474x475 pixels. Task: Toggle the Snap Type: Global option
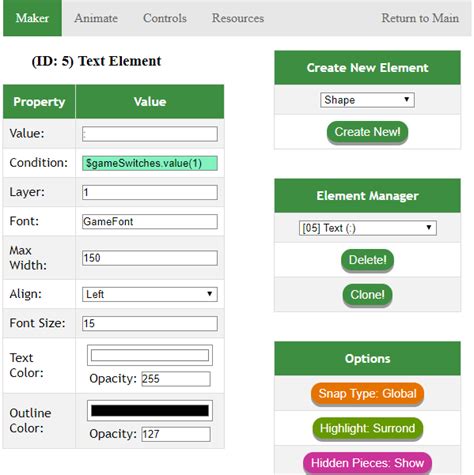[x=367, y=394]
